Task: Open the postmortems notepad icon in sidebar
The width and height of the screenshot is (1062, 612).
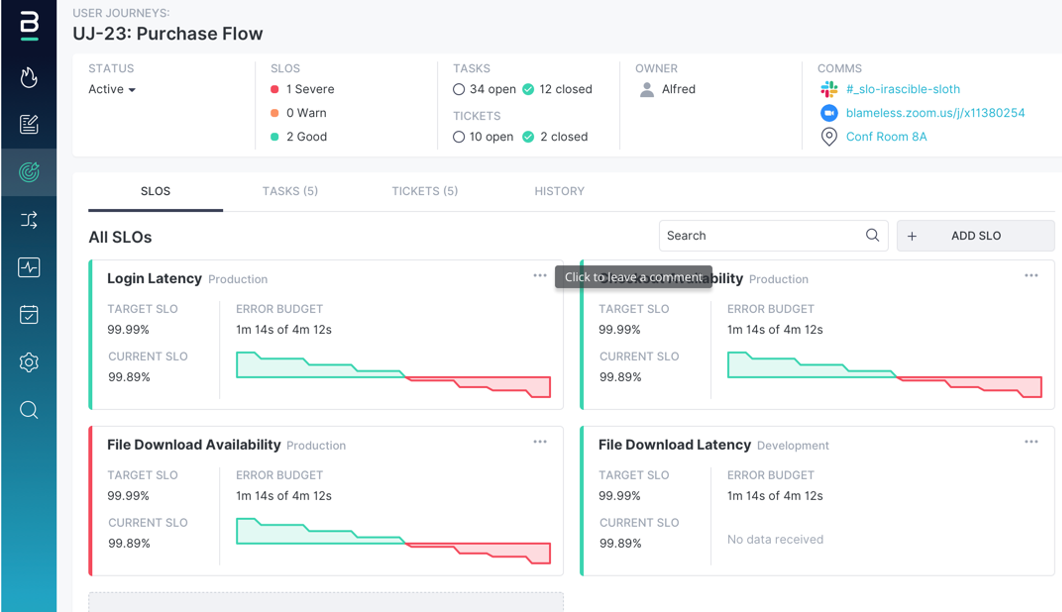Action: pos(29,125)
